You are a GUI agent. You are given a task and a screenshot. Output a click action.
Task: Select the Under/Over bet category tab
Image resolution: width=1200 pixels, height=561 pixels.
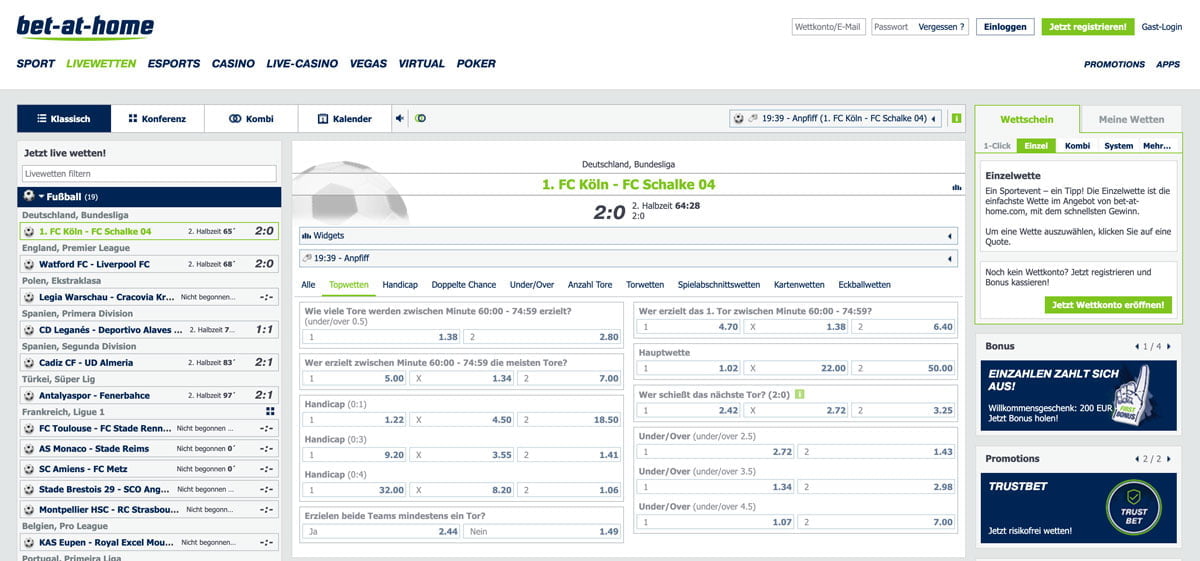tap(532, 285)
